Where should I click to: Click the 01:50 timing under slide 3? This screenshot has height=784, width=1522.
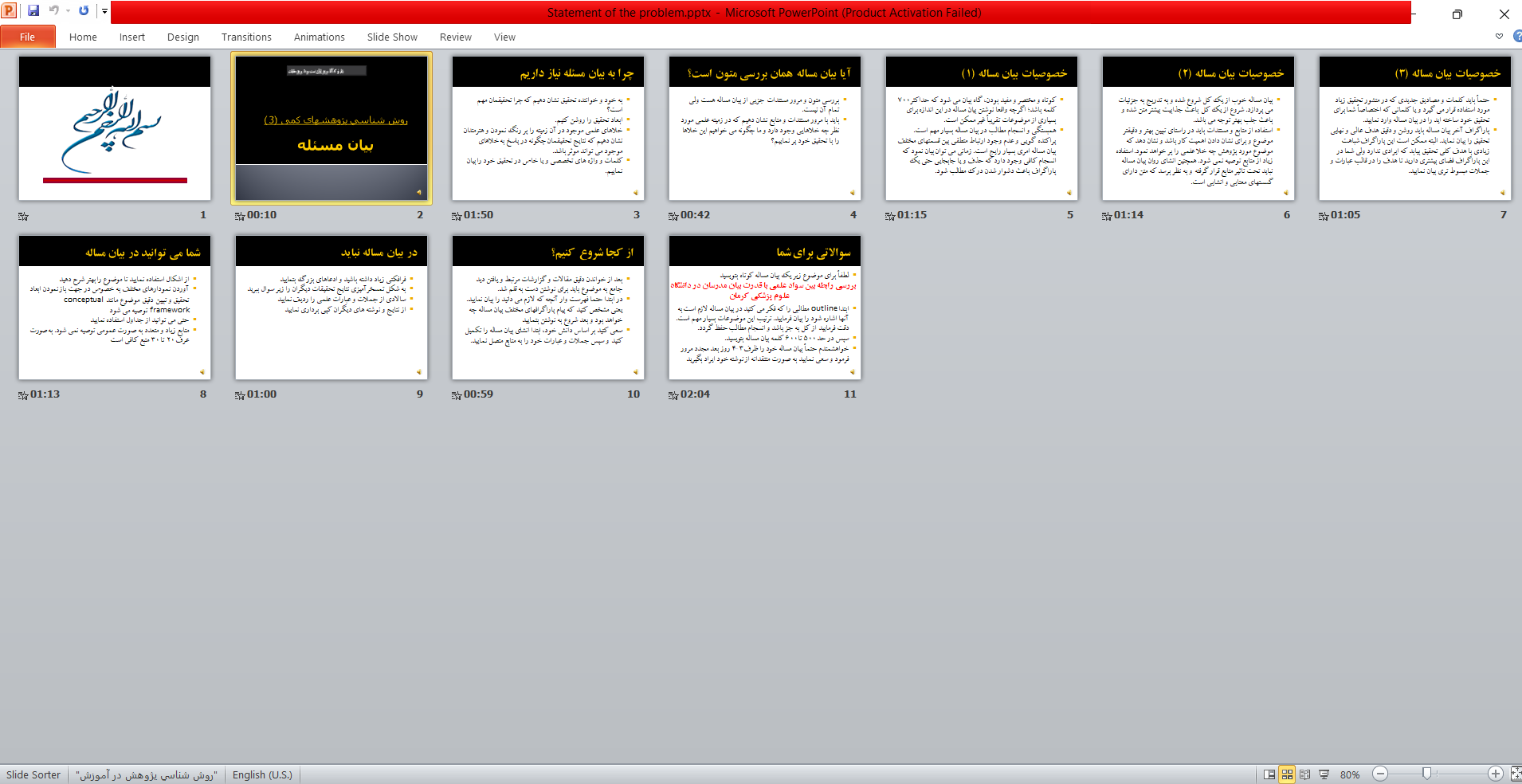click(478, 215)
